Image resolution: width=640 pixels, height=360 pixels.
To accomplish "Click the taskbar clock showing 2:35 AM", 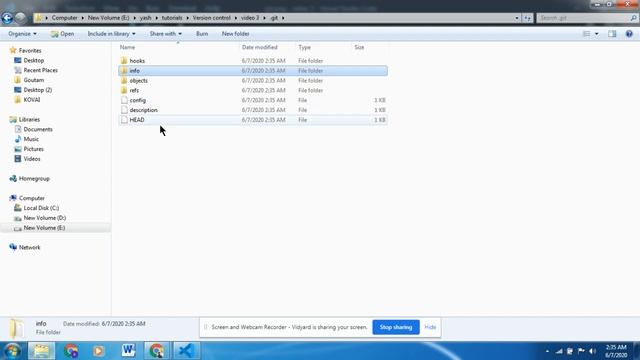I will coord(616,351).
